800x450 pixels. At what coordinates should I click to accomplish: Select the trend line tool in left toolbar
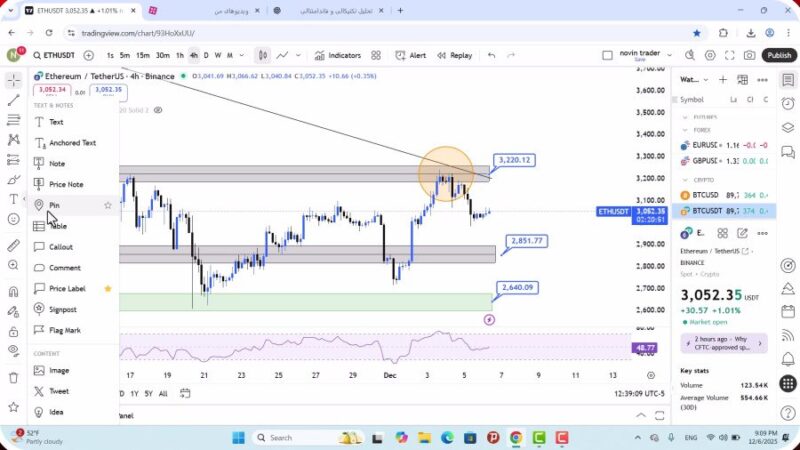click(13, 101)
